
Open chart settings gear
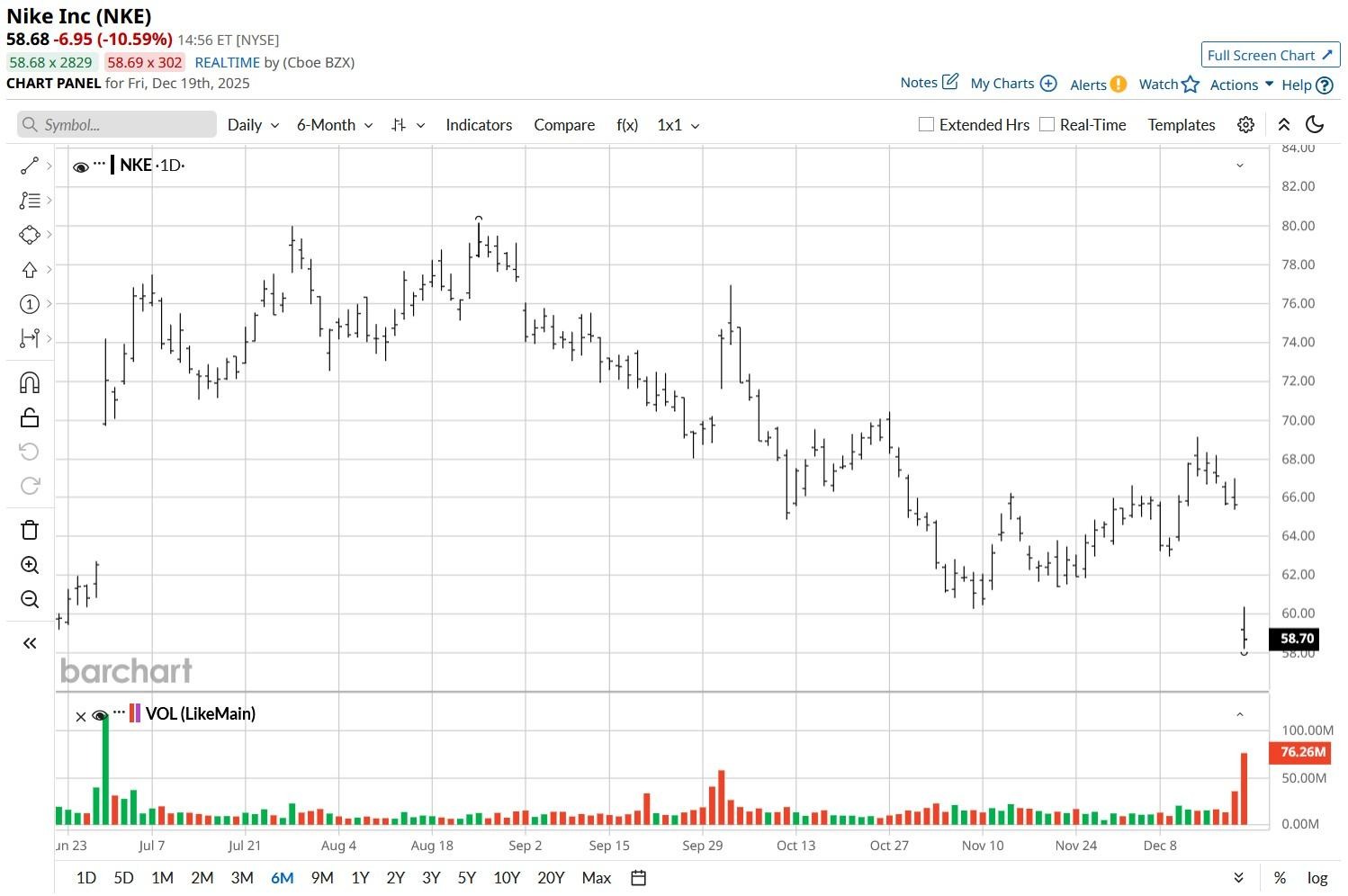point(1245,125)
